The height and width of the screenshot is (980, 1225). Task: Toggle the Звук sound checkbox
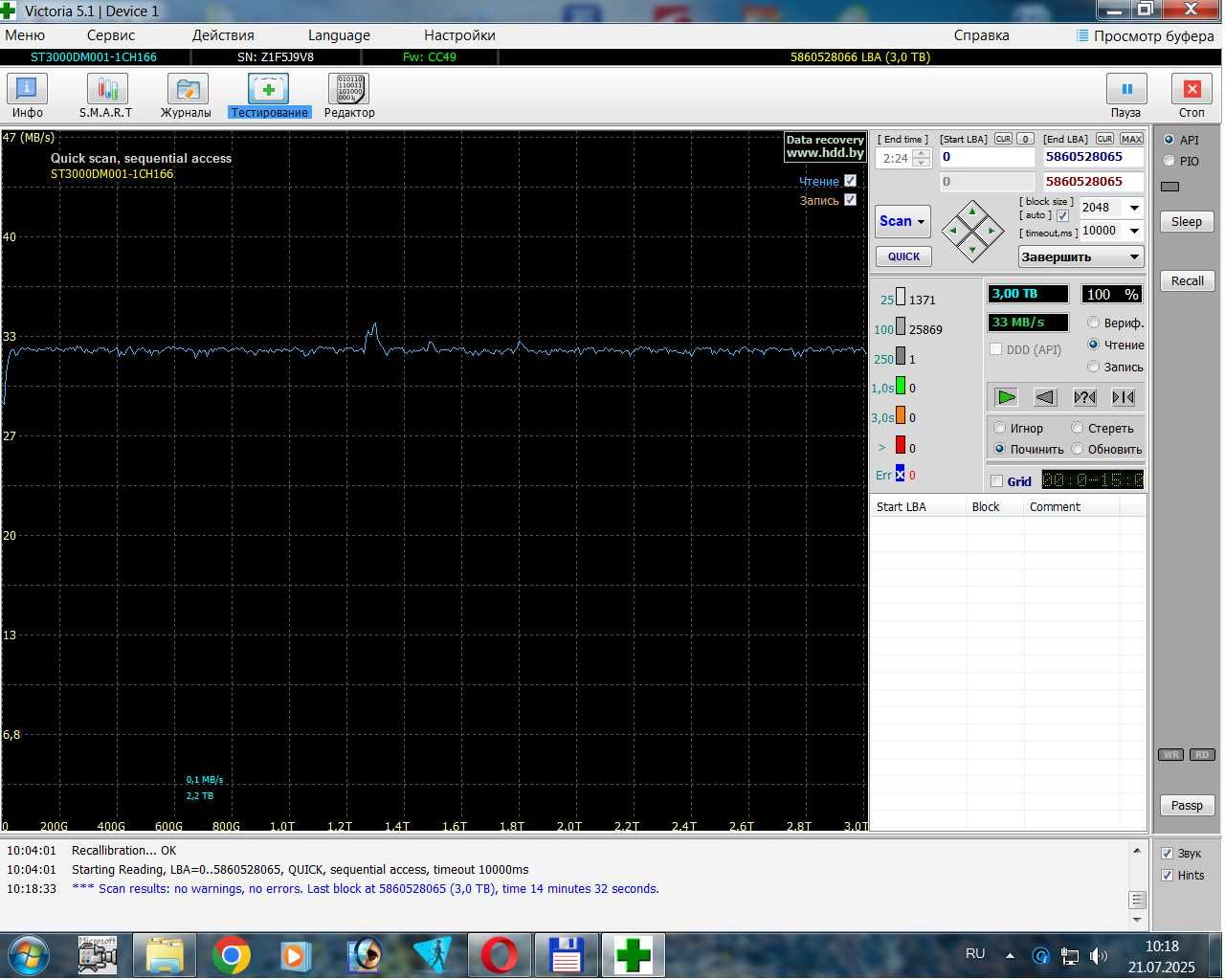pyautogui.click(x=1167, y=853)
